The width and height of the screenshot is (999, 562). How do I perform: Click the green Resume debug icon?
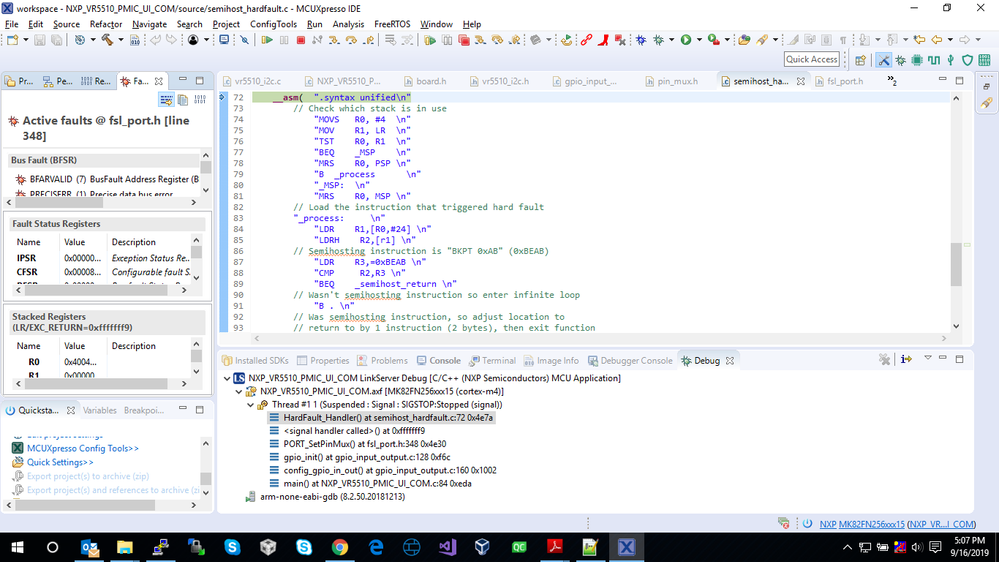point(267,40)
